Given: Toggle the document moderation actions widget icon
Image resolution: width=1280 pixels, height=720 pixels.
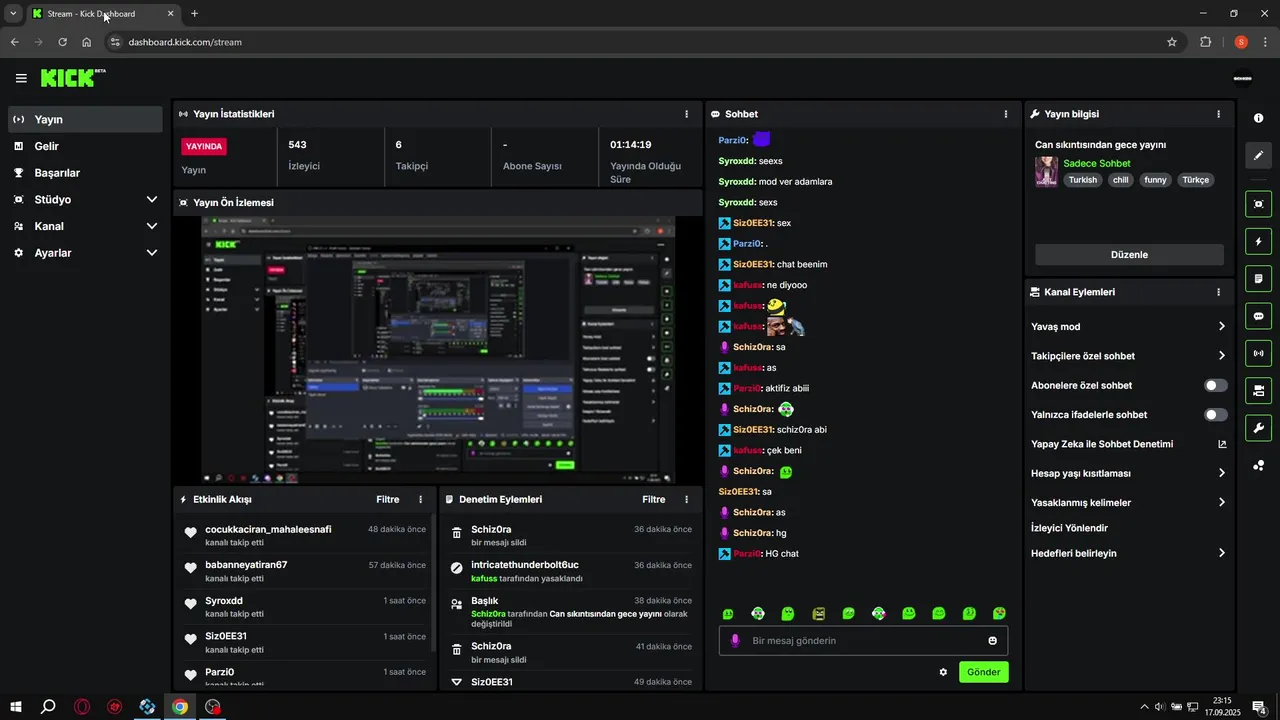Looking at the screenshot, I should click(1258, 278).
